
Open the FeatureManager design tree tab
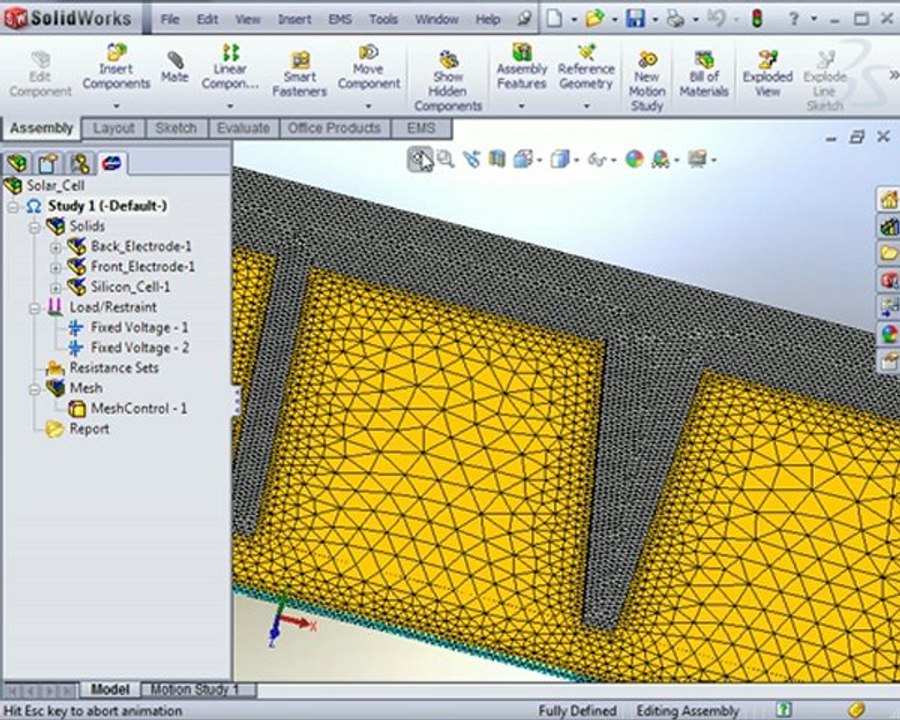pyautogui.click(x=17, y=163)
